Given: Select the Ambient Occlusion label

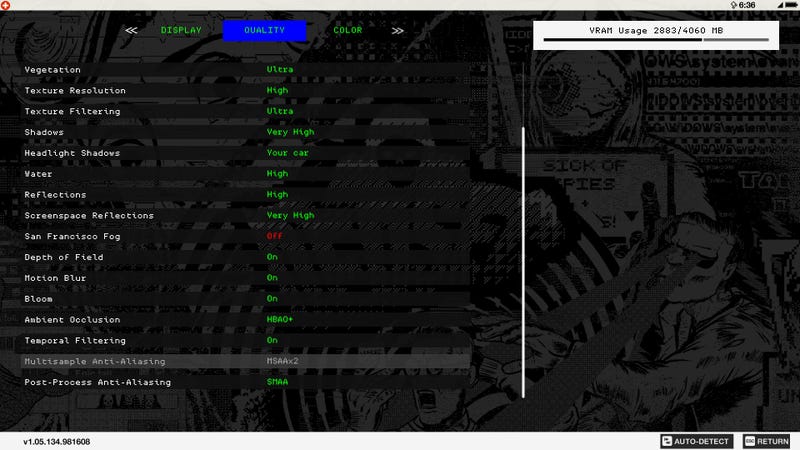Looking at the screenshot, I should tap(72, 320).
